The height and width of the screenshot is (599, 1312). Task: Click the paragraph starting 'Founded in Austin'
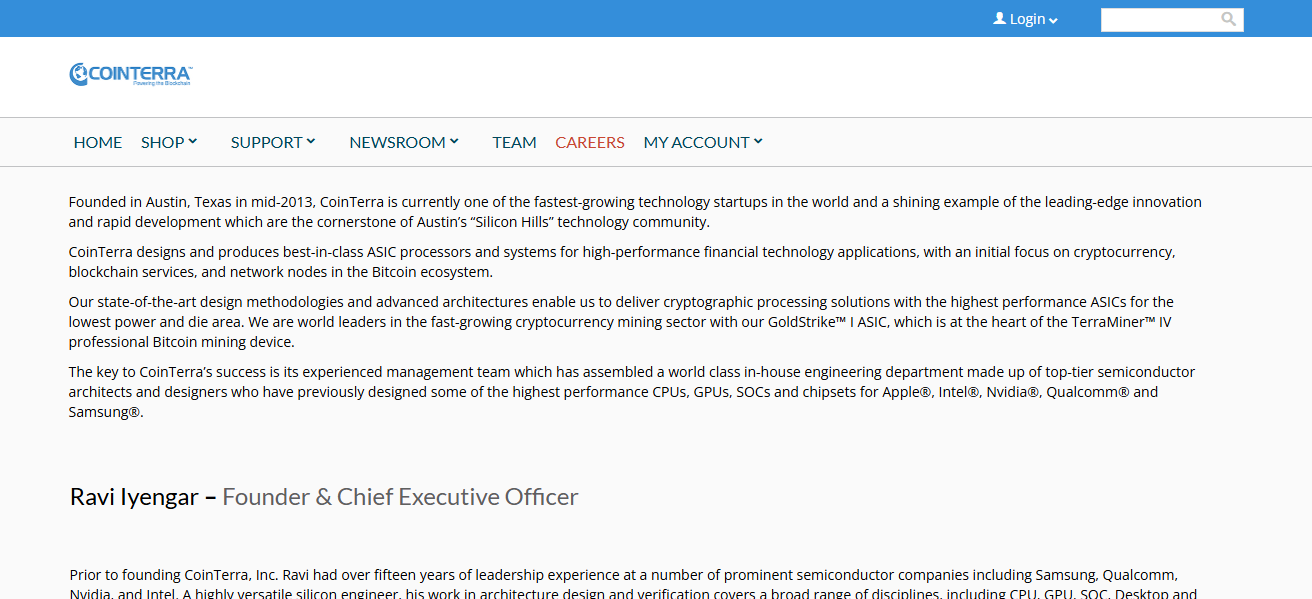635,212
